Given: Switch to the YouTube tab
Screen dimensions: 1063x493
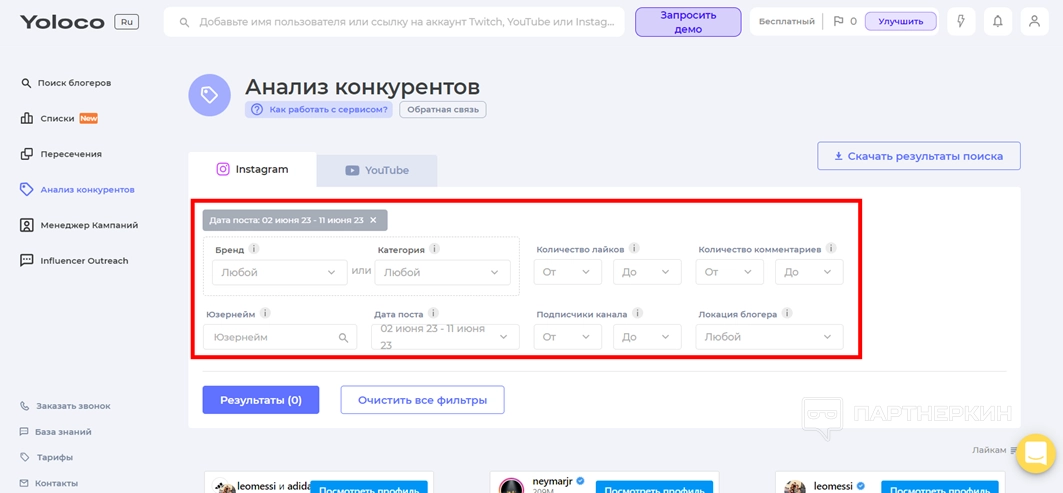Looking at the screenshot, I should [377, 171].
